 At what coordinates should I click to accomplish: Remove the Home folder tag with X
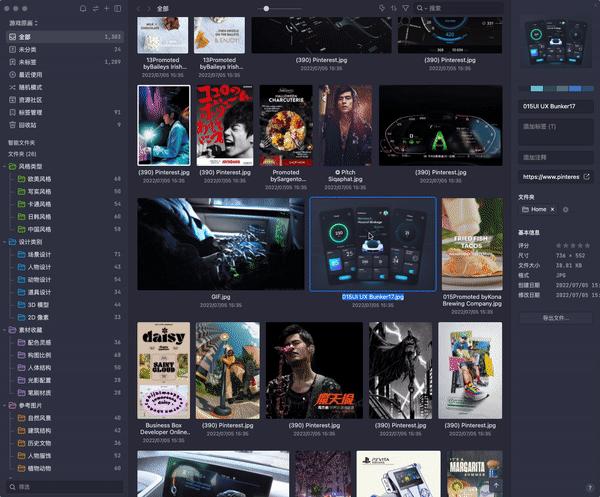(x=553, y=209)
